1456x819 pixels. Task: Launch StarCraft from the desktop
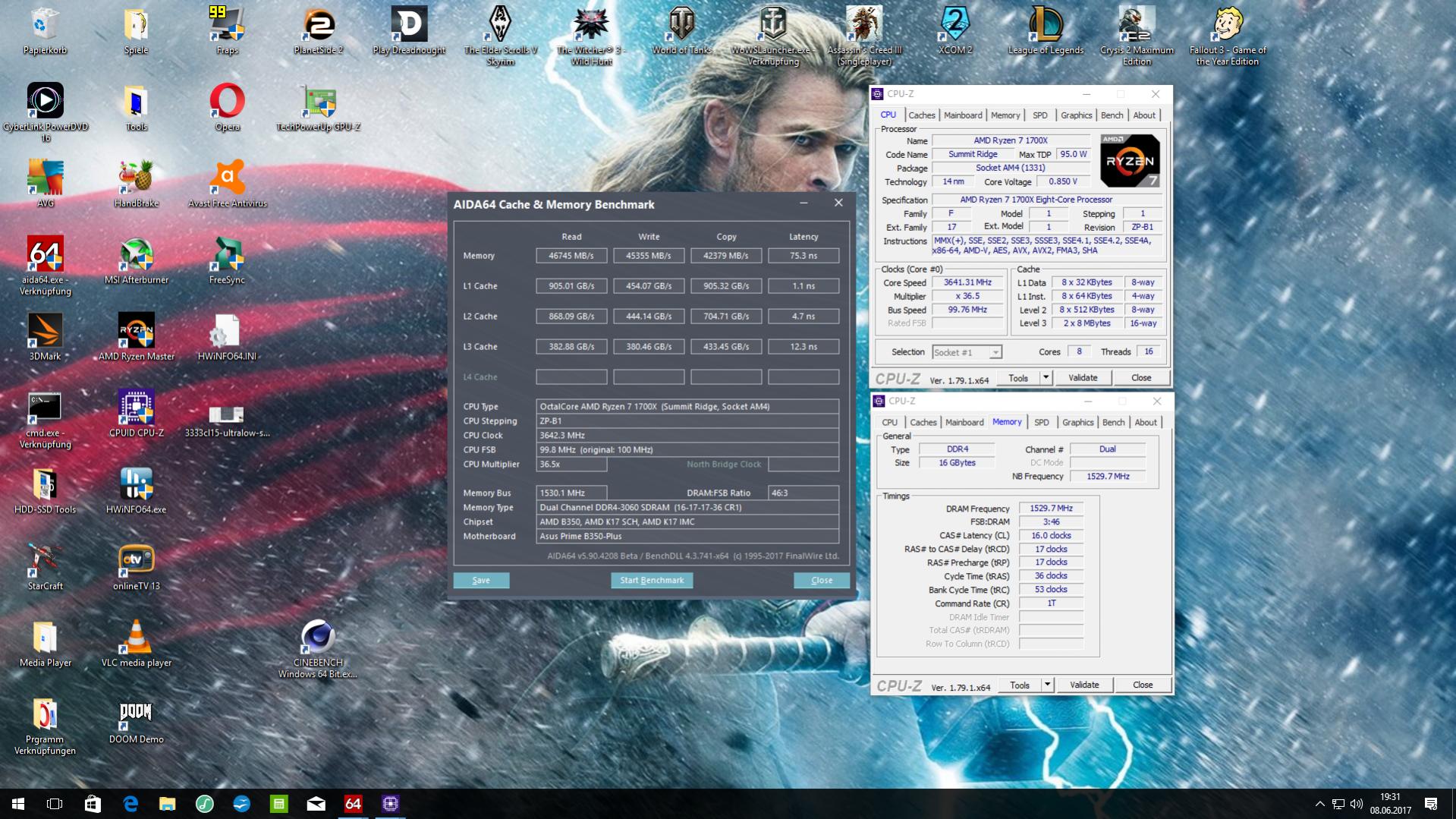pos(45,568)
